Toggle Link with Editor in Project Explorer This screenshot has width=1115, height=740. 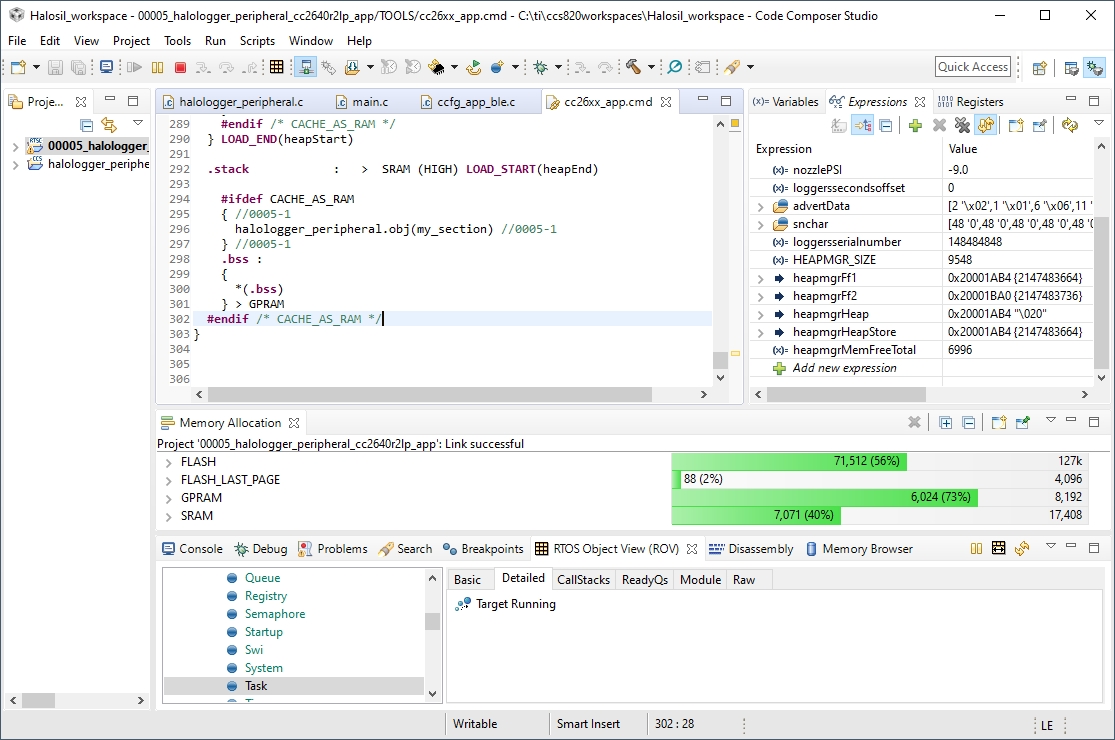(108, 125)
